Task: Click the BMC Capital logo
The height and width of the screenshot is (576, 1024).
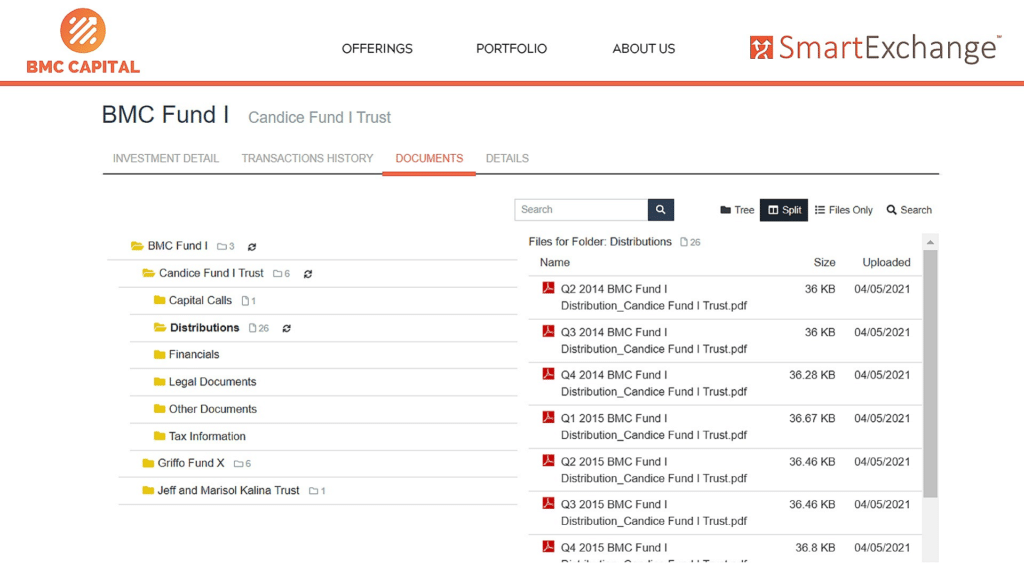Action: pos(83,41)
